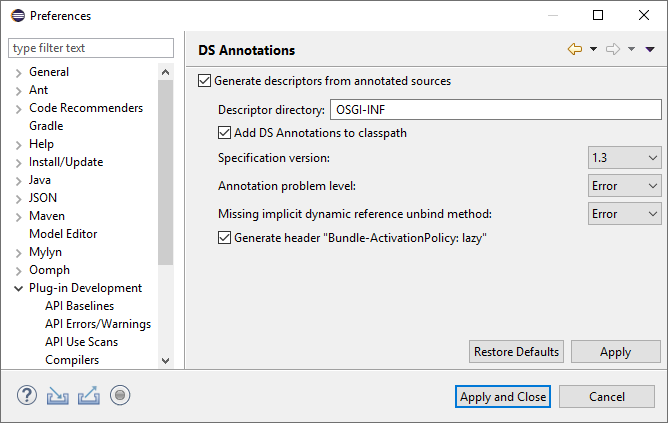Open the Specification version 1.3 dropdown
This screenshot has width=668, height=423.
(625, 158)
